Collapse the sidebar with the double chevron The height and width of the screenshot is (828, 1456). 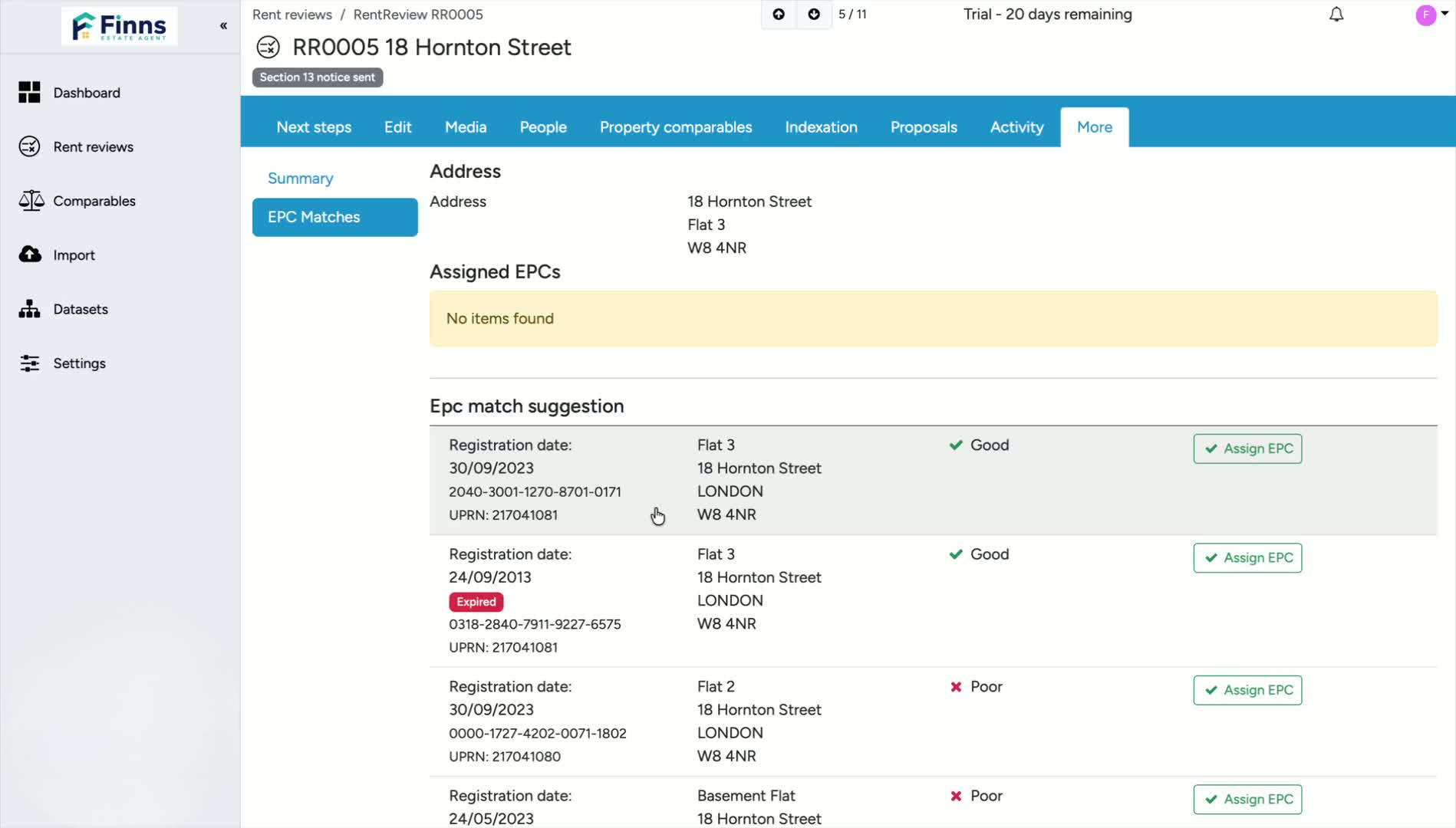(223, 25)
